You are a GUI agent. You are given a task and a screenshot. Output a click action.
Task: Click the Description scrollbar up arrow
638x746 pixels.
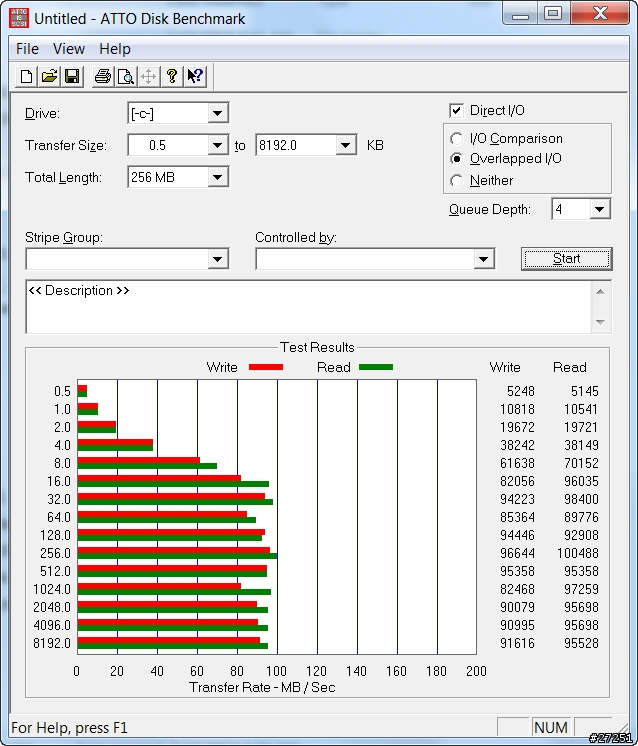600,291
